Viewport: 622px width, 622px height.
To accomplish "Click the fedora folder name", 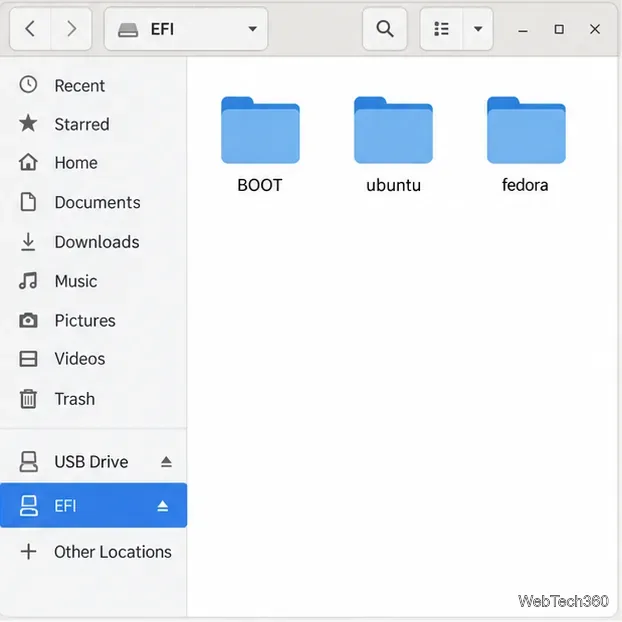I will pos(525,185).
